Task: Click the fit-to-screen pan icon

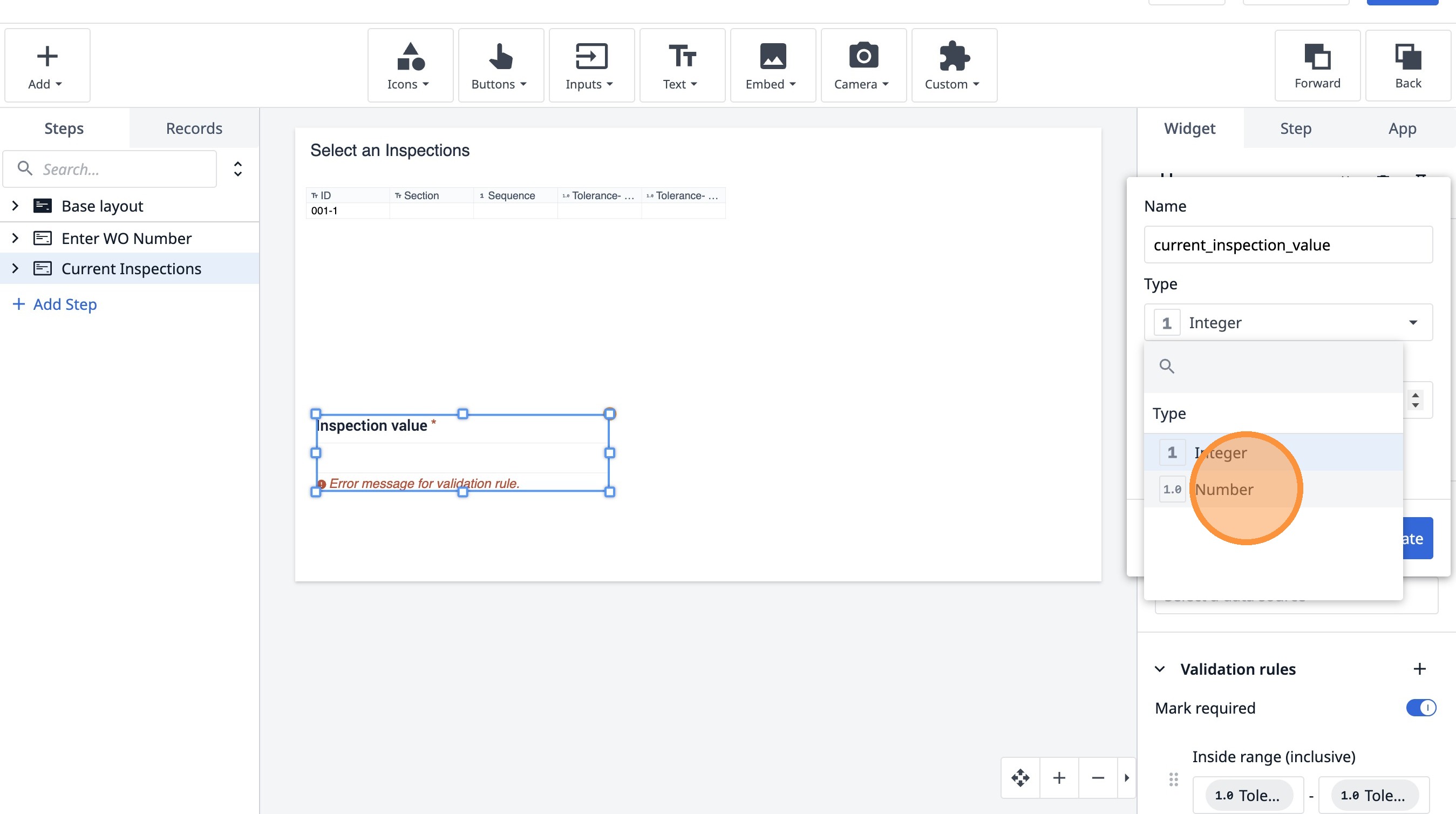Action: click(1020, 778)
